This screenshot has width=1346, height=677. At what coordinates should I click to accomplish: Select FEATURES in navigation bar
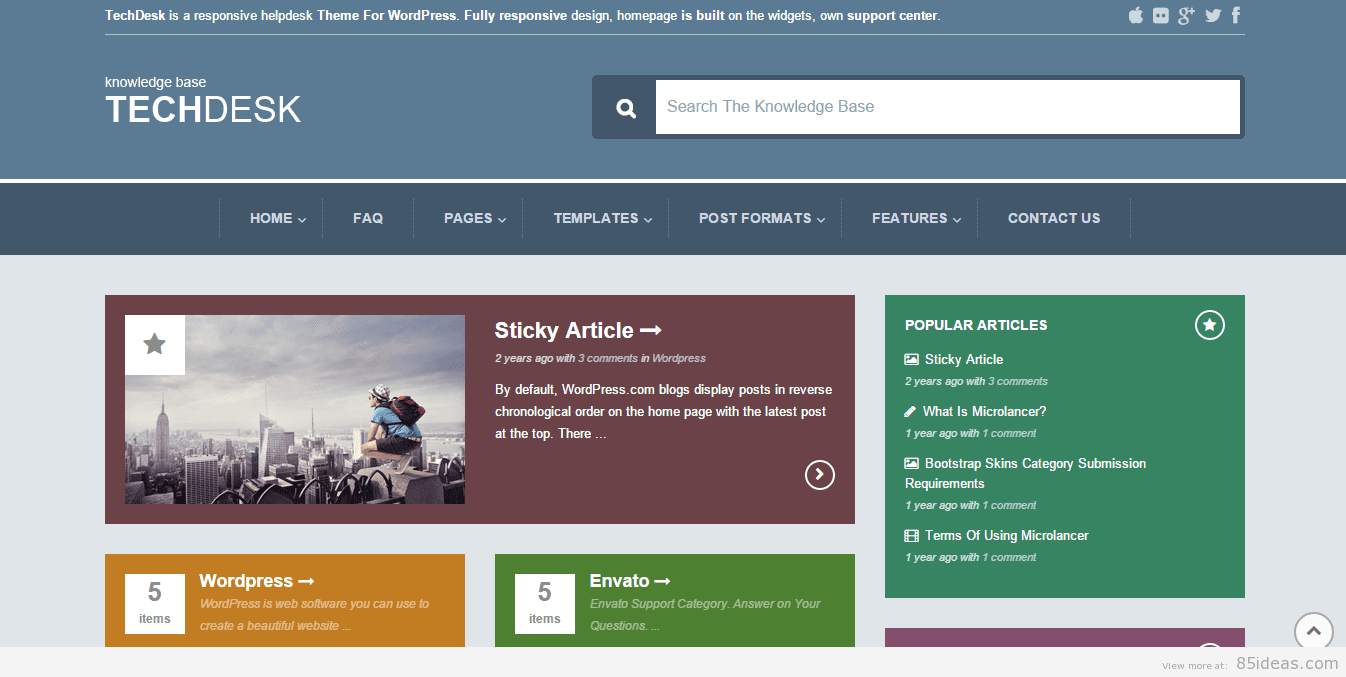tap(909, 218)
